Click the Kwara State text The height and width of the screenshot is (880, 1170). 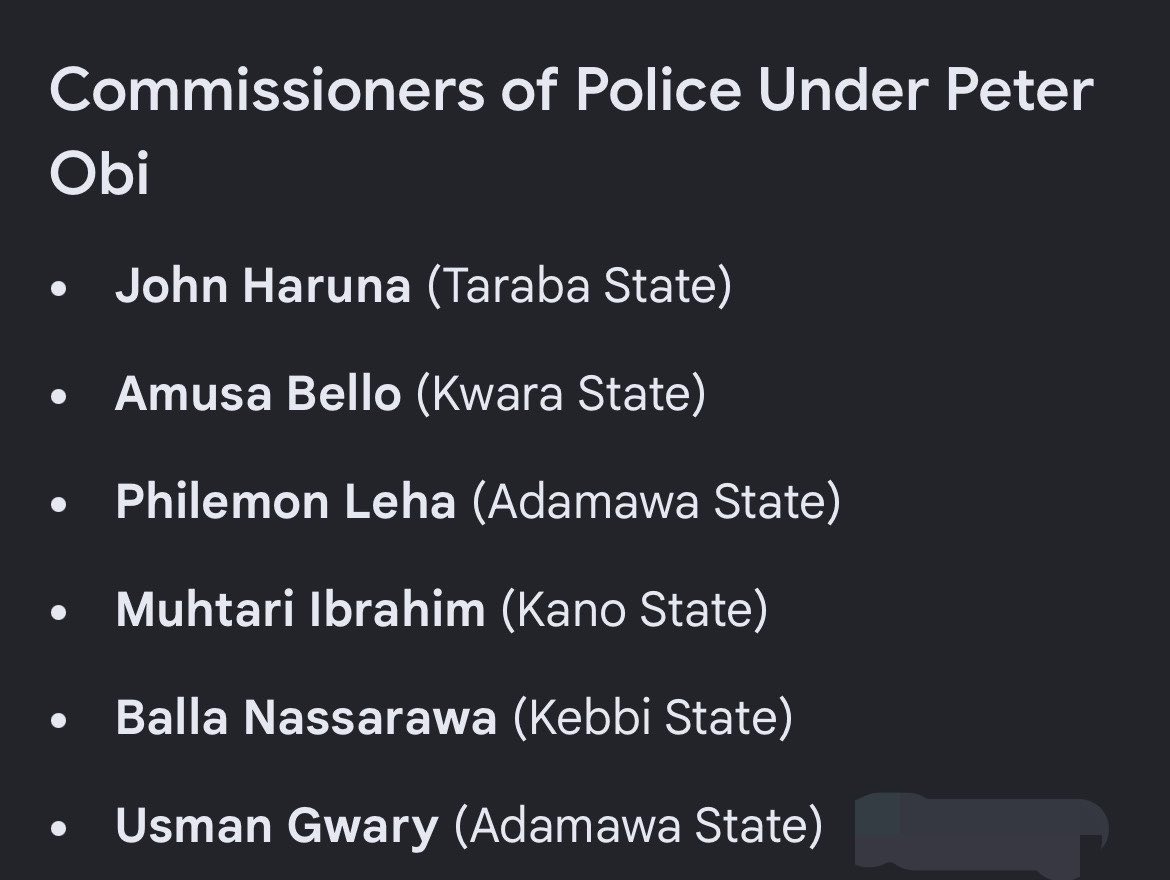561,393
